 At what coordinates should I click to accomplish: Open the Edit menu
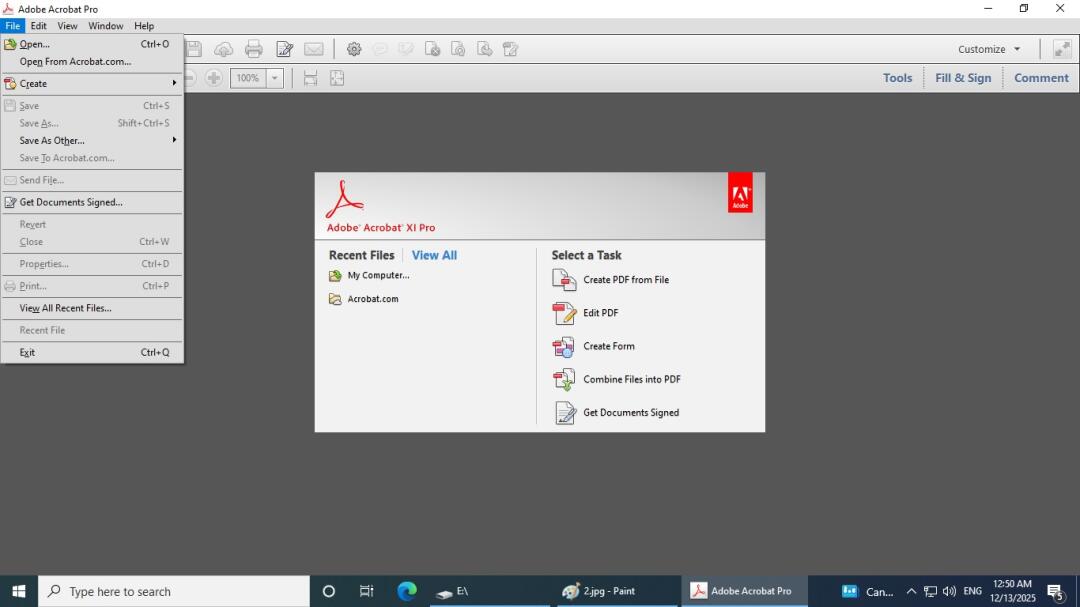pos(39,25)
